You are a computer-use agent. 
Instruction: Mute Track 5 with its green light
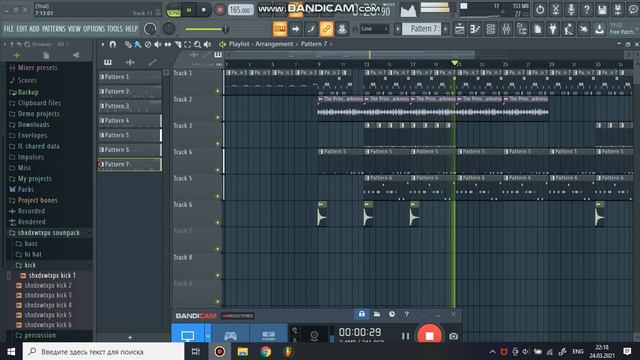pyautogui.click(x=218, y=196)
